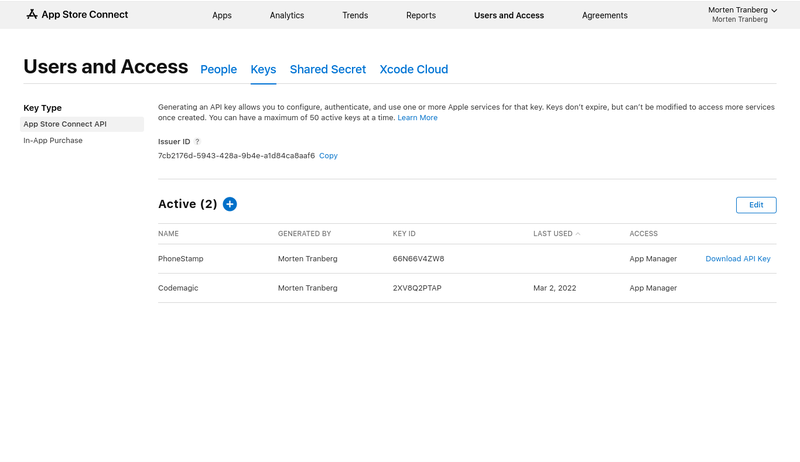The width and height of the screenshot is (800, 462).
Task: Copy the Issuer ID
Action: click(328, 156)
